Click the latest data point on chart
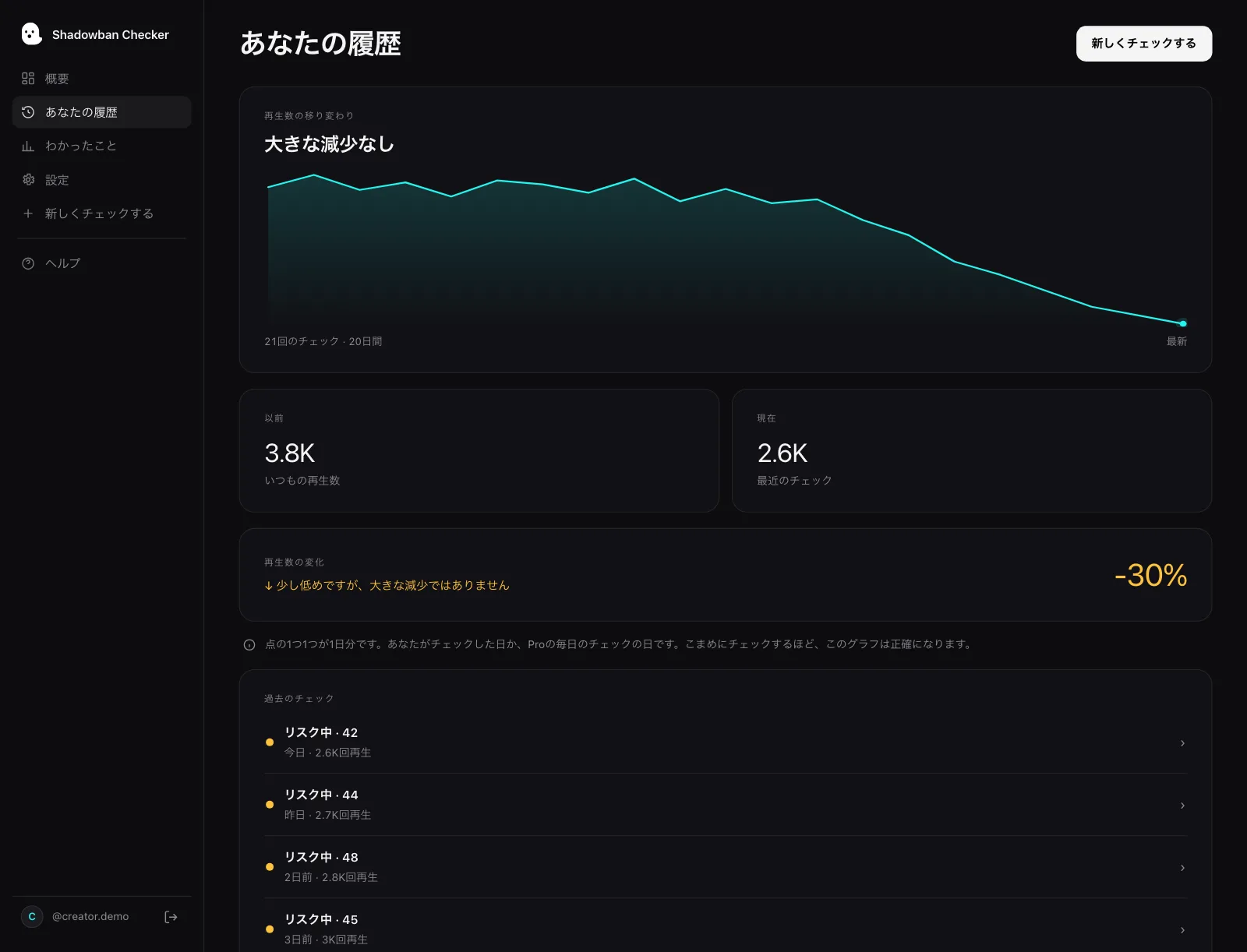 pyautogui.click(x=1183, y=323)
